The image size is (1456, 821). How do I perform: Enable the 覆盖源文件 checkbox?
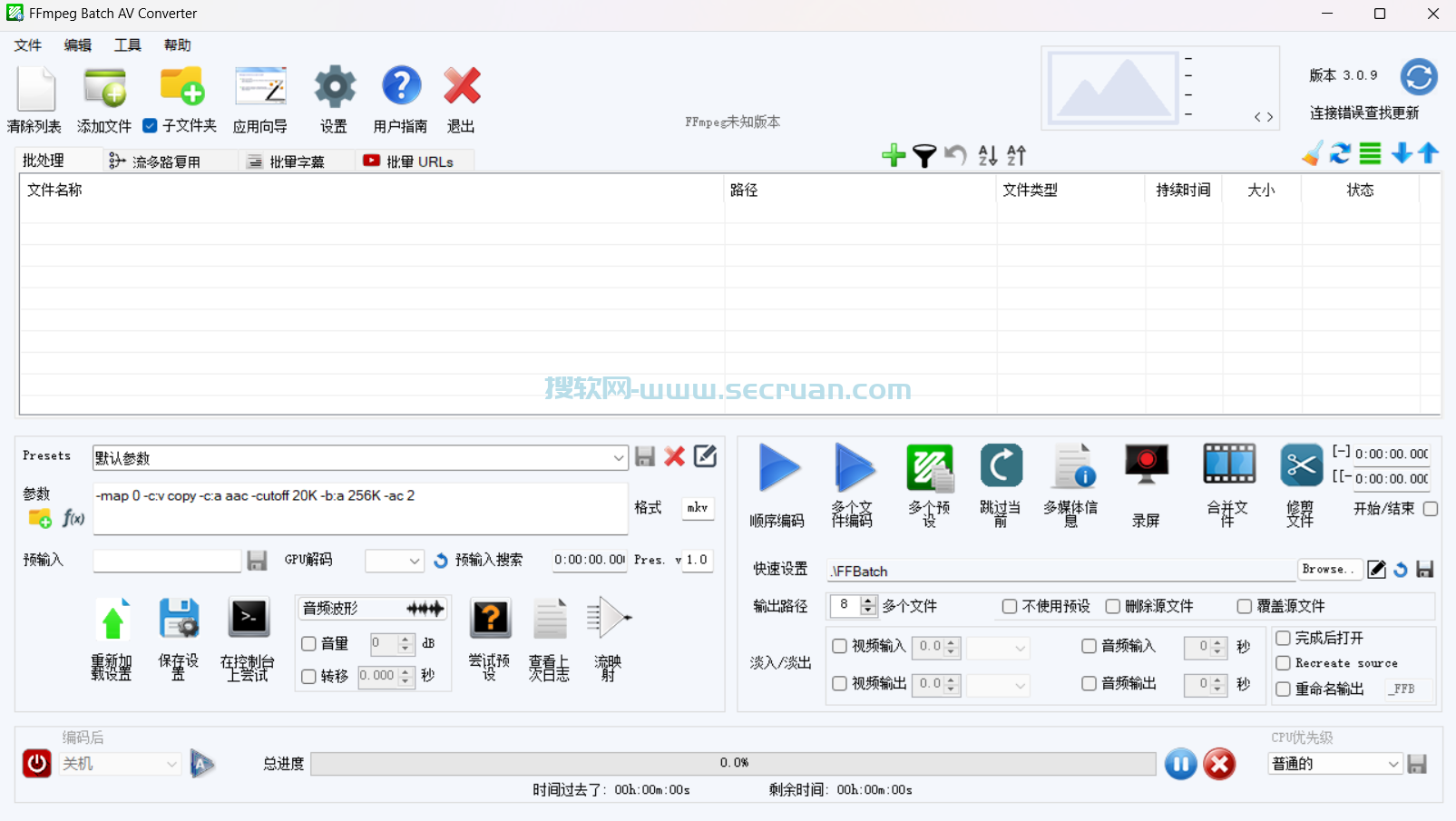pos(1245,606)
